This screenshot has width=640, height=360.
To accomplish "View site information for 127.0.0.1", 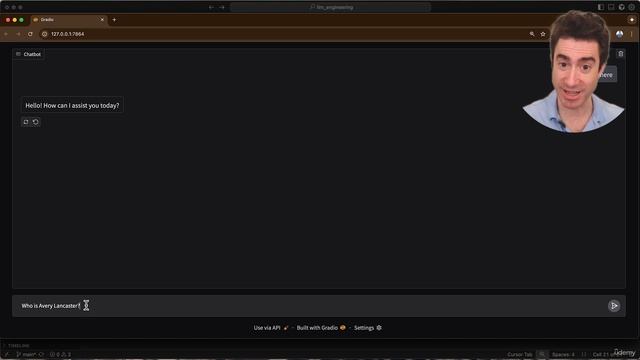I will (x=44, y=34).
